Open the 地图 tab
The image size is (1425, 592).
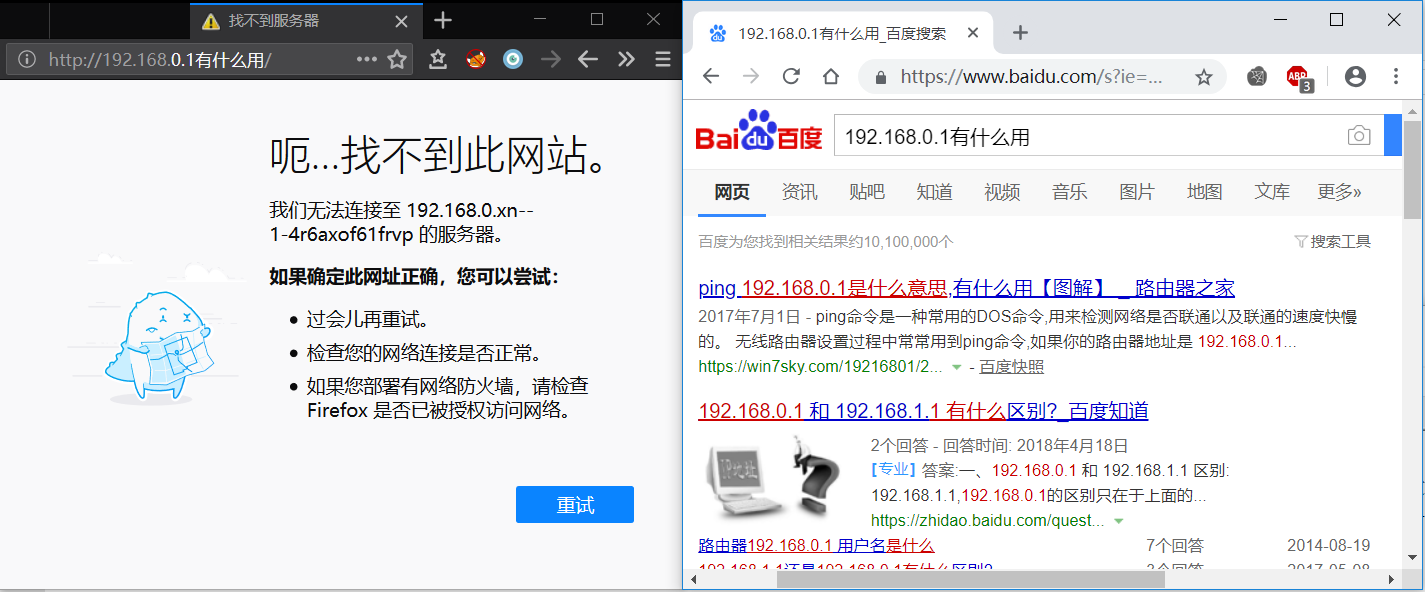(x=1205, y=191)
